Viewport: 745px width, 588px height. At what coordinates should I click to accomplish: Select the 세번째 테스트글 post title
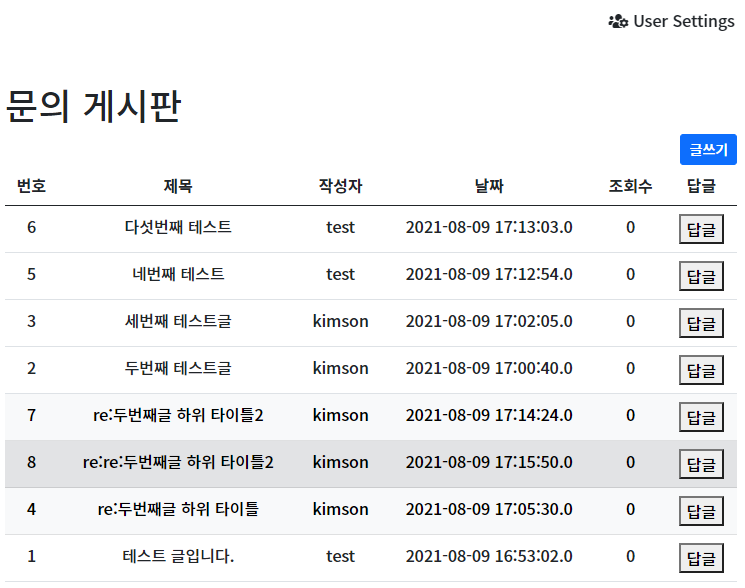coord(178,321)
